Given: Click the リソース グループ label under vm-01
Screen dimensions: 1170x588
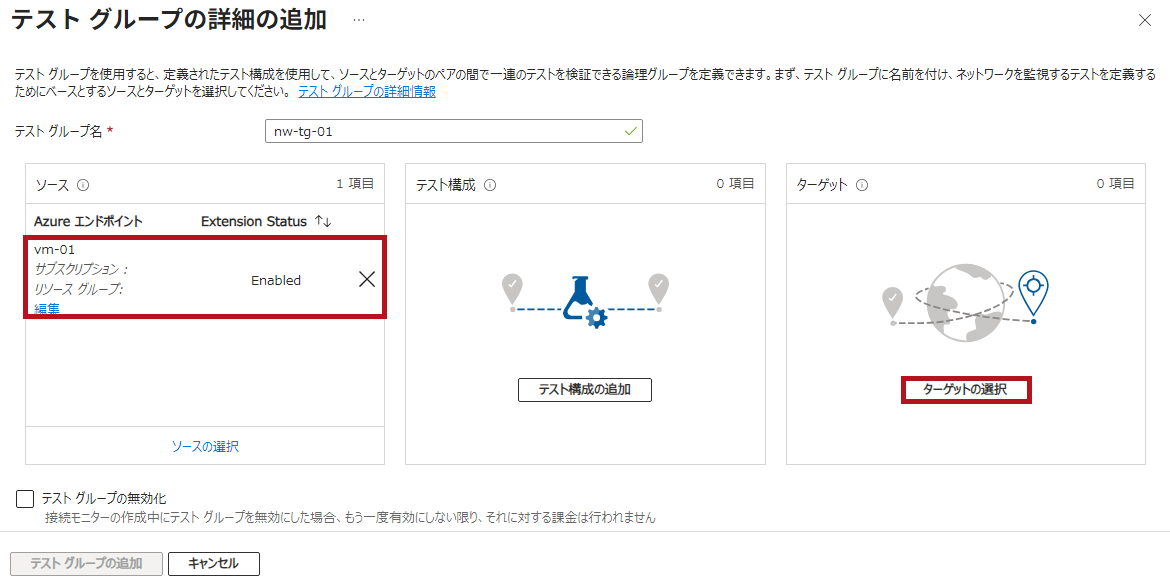Looking at the screenshot, I should point(78,290).
